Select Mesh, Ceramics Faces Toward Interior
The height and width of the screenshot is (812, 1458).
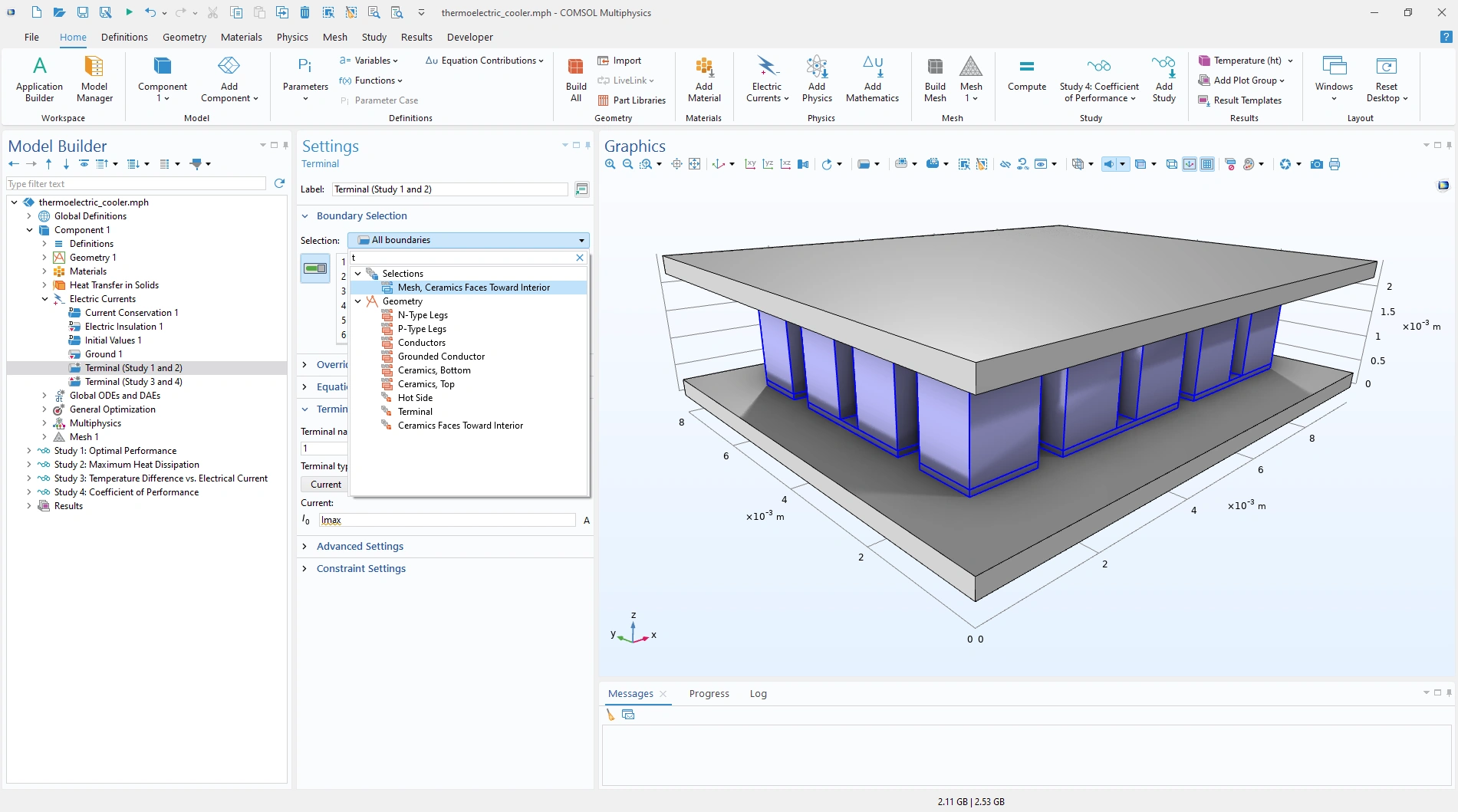tap(474, 288)
